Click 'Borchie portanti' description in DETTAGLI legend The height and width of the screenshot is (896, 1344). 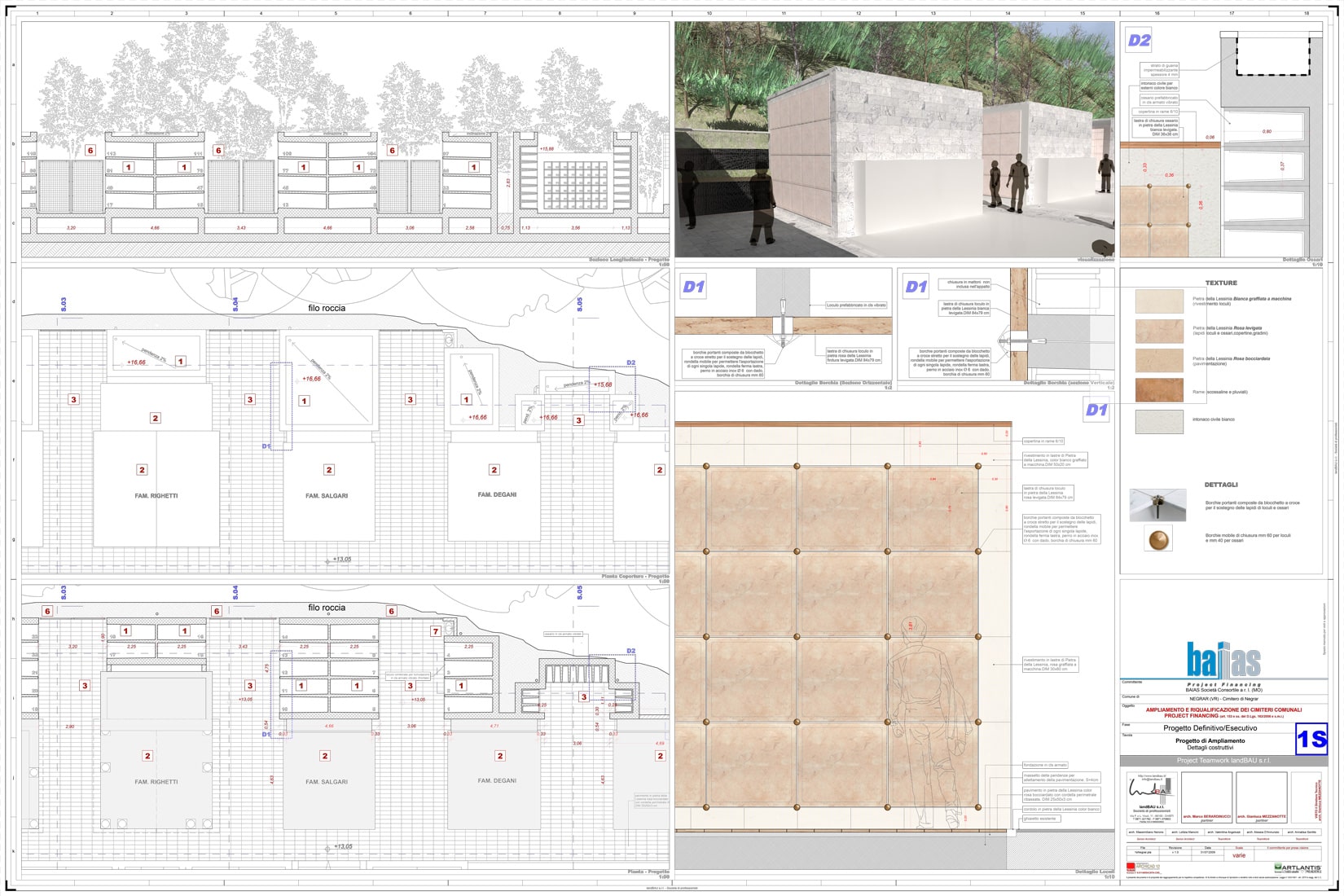[1253, 505]
